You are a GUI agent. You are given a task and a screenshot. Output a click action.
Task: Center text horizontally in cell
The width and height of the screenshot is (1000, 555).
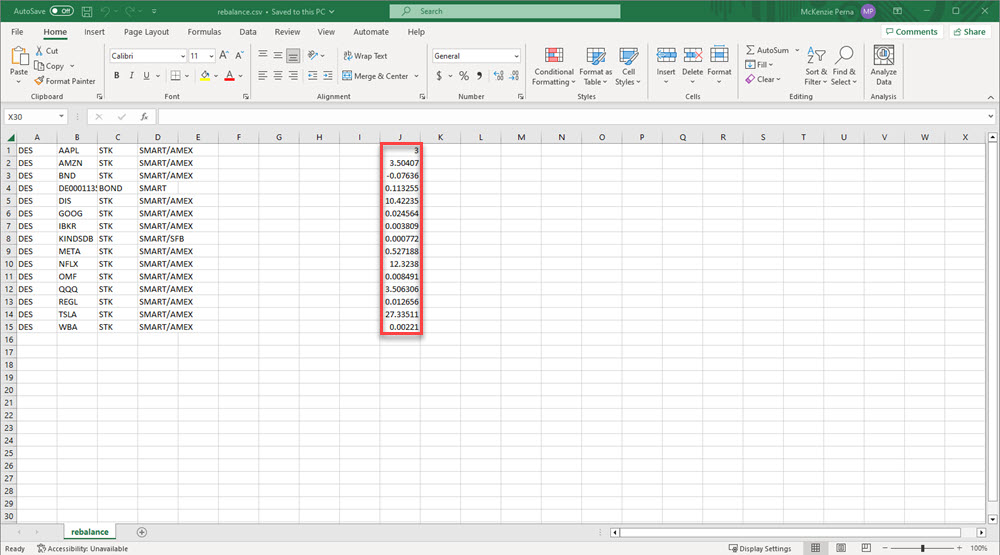click(278, 76)
